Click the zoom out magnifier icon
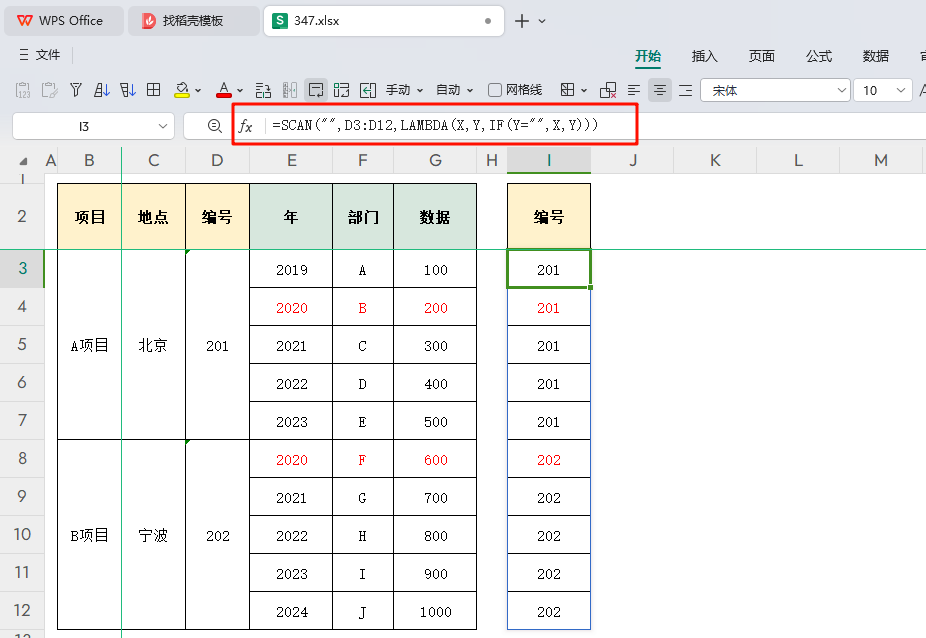This screenshot has height=638, width=926. [215, 126]
